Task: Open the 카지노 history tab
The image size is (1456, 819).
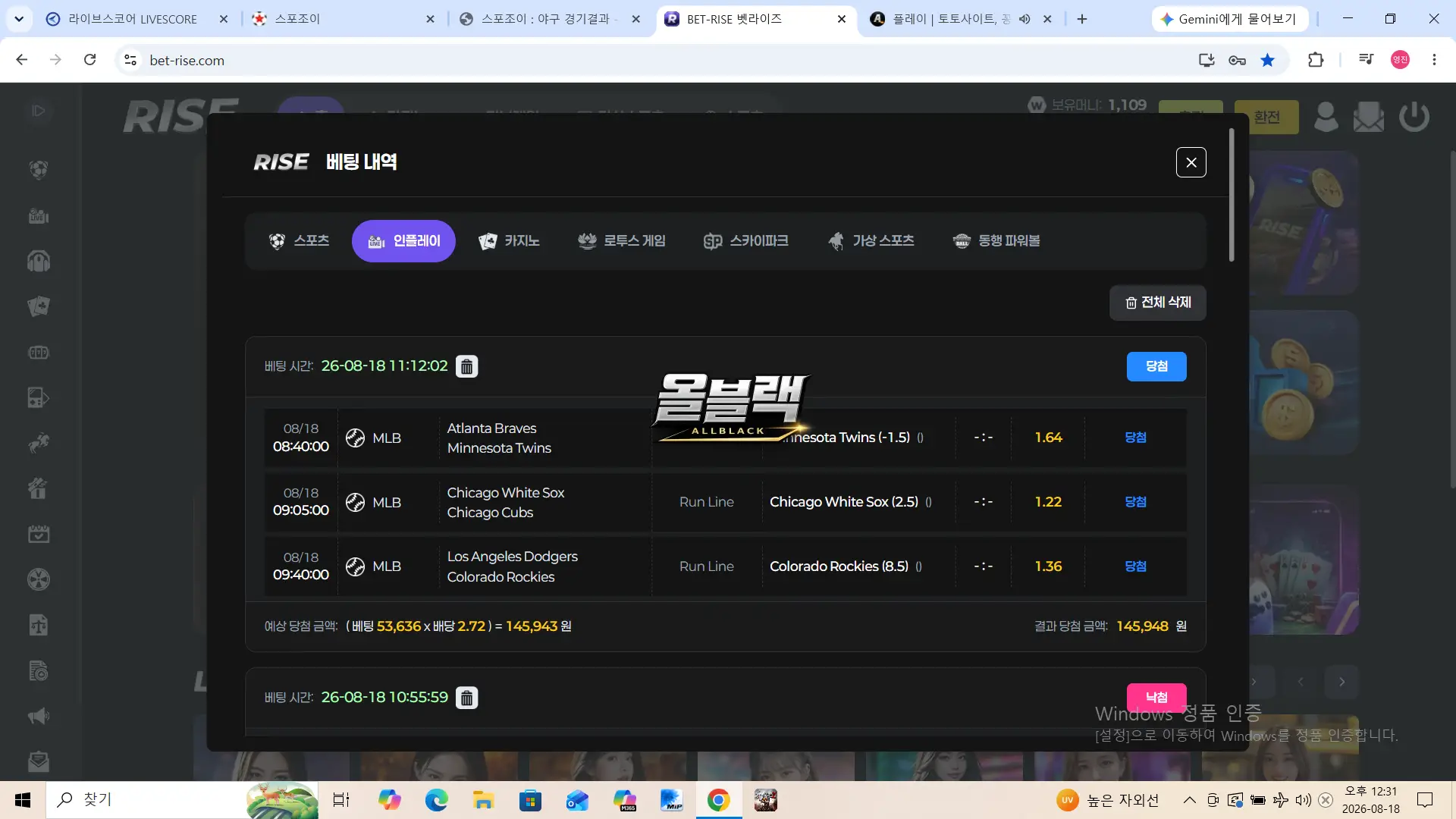Action: [x=509, y=241]
